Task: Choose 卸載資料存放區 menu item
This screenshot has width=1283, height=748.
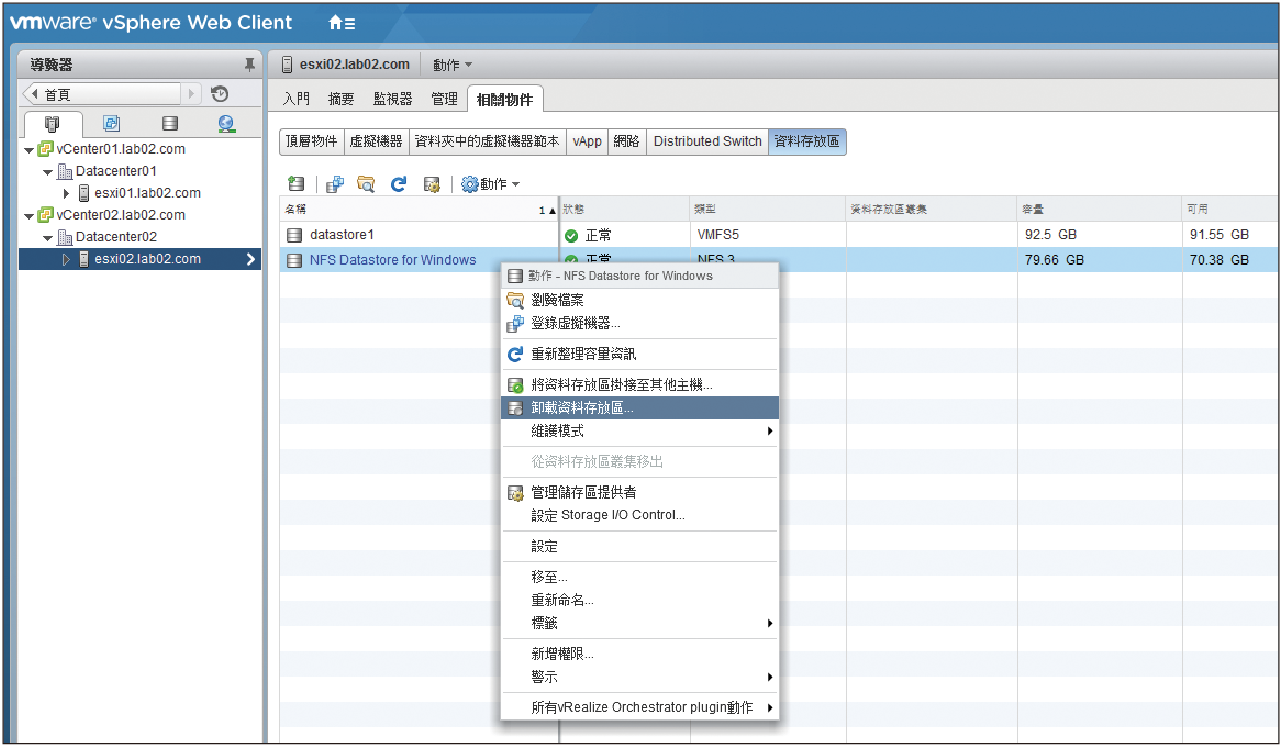Action: pos(640,408)
